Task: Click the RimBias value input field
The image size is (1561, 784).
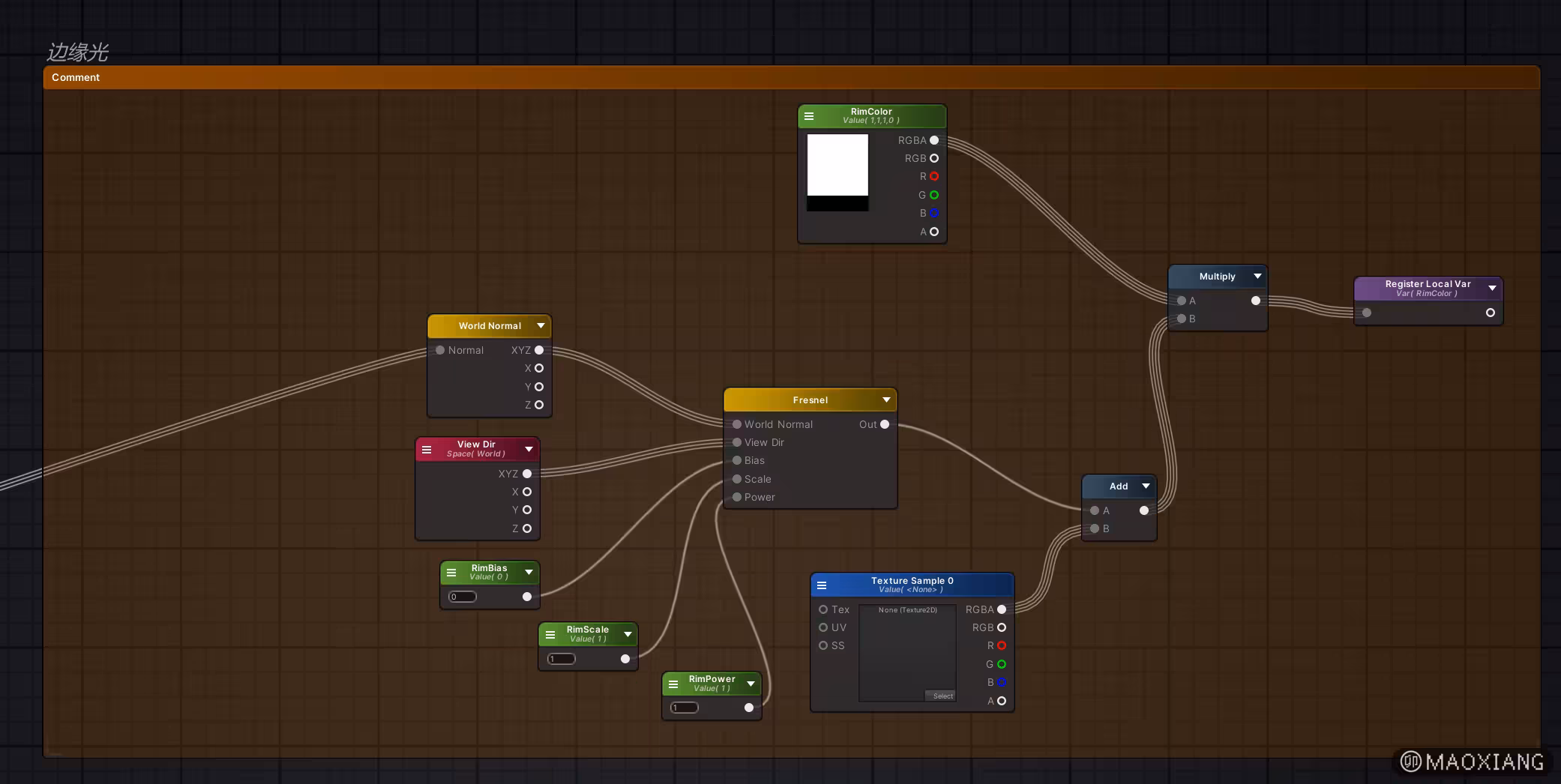Action: tap(463, 597)
